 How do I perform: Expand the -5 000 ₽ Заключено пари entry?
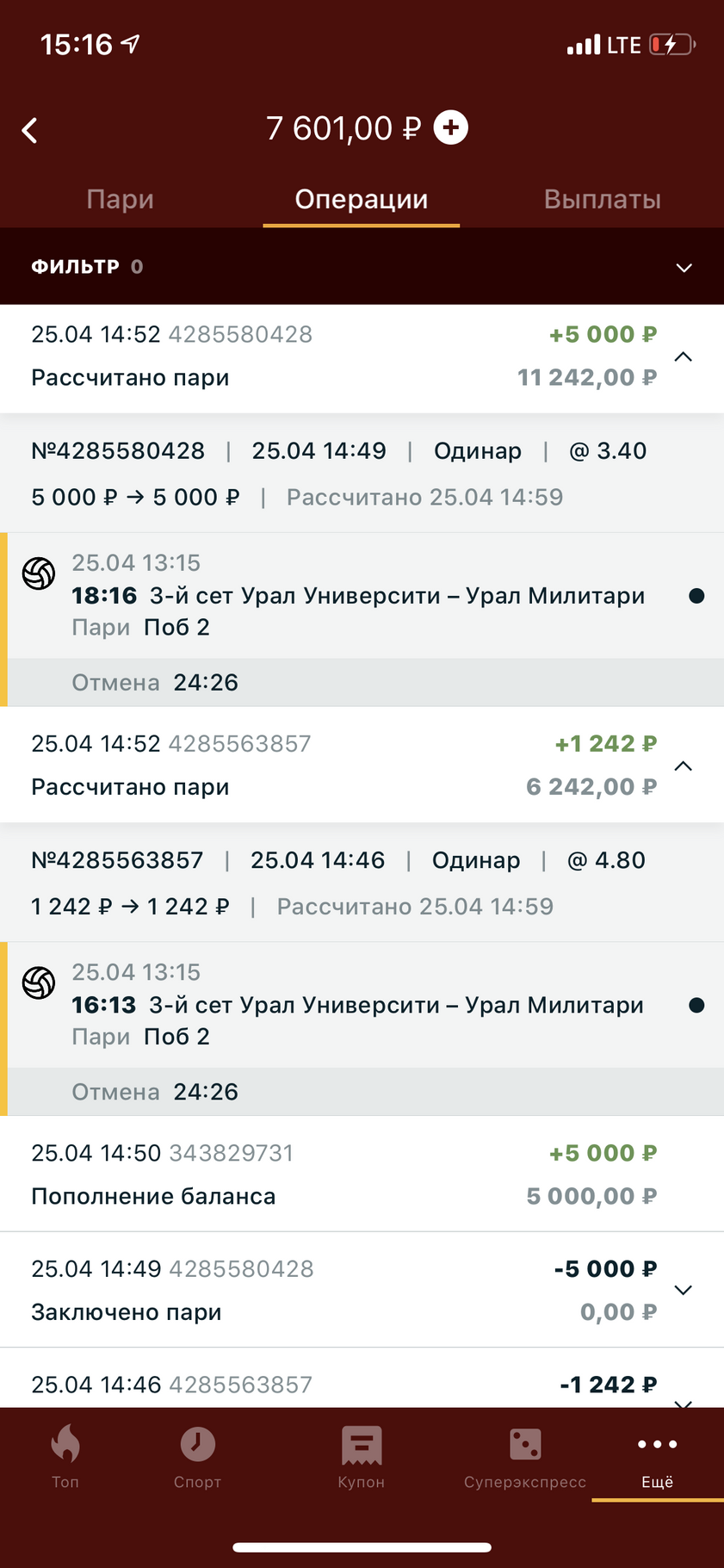[x=684, y=1290]
